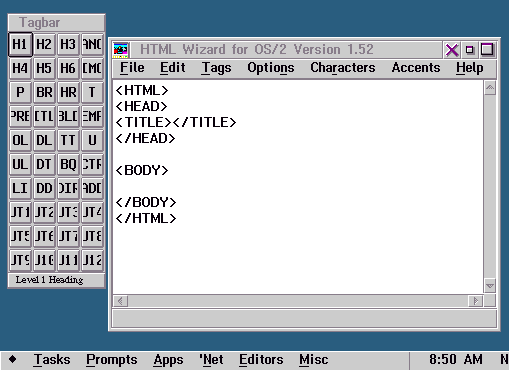
Task: Click user tag button UT3
Action: [68, 212]
